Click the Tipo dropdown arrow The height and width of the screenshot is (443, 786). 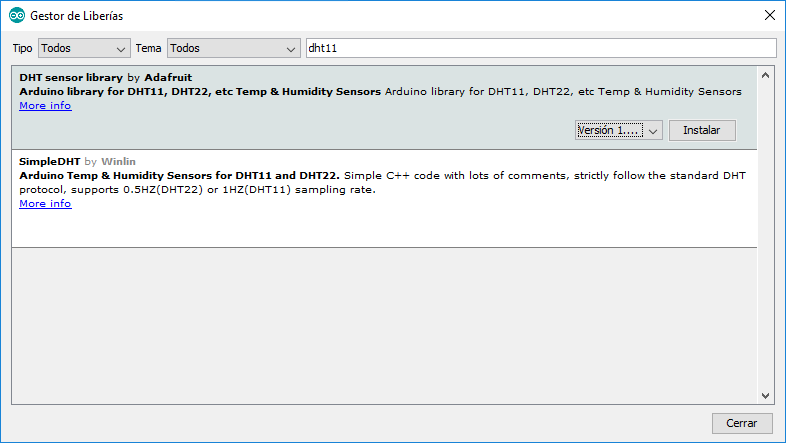(122, 48)
